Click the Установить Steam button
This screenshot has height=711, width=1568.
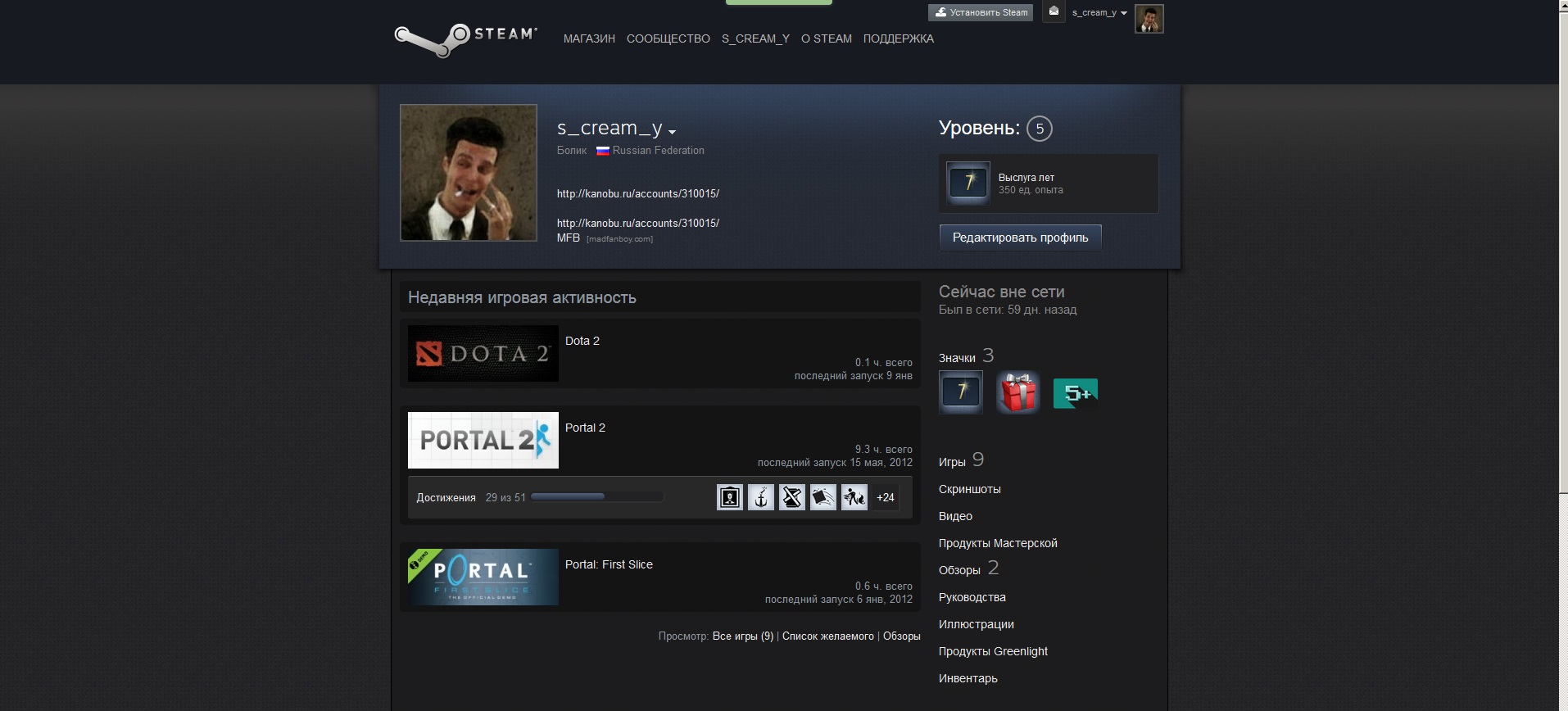click(x=981, y=12)
